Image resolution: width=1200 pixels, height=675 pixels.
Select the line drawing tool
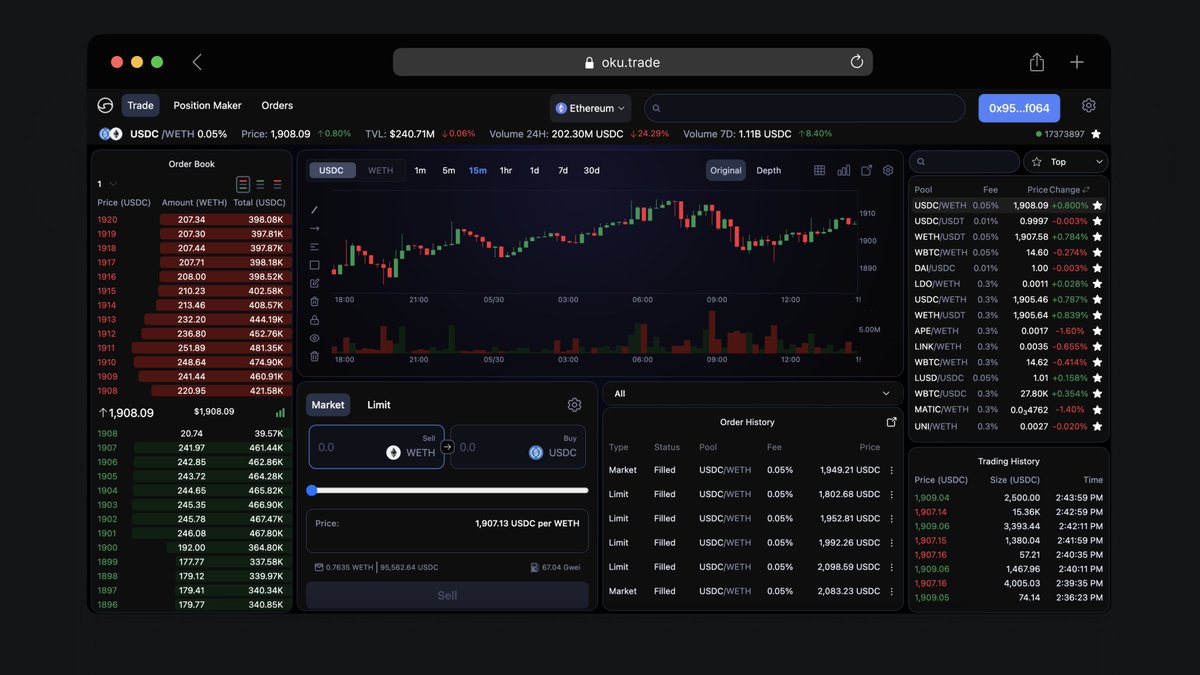point(315,210)
